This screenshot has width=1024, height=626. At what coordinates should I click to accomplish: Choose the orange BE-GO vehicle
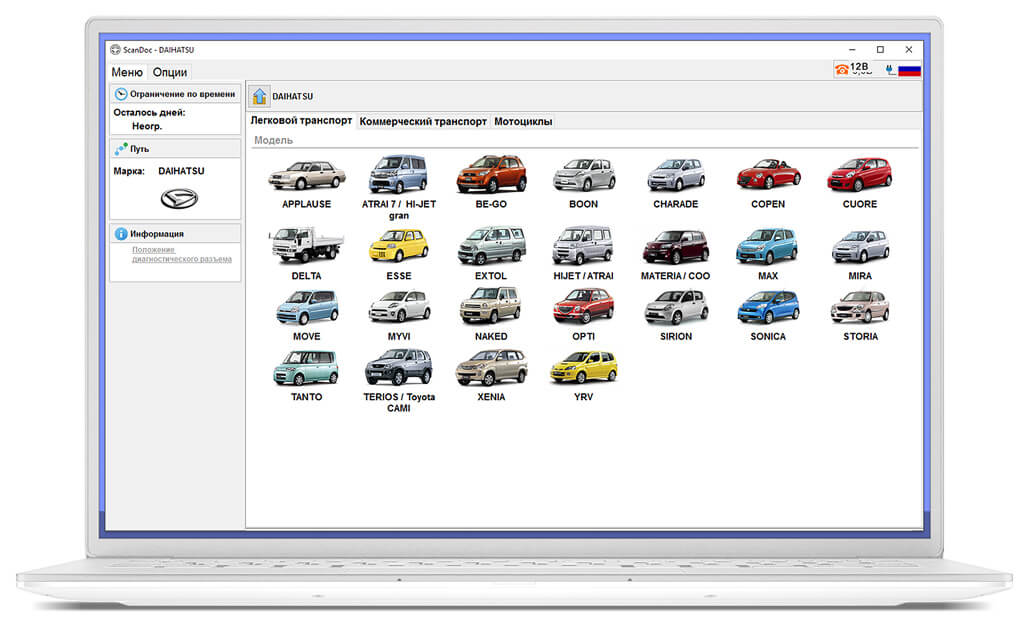pyautogui.click(x=491, y=174)
